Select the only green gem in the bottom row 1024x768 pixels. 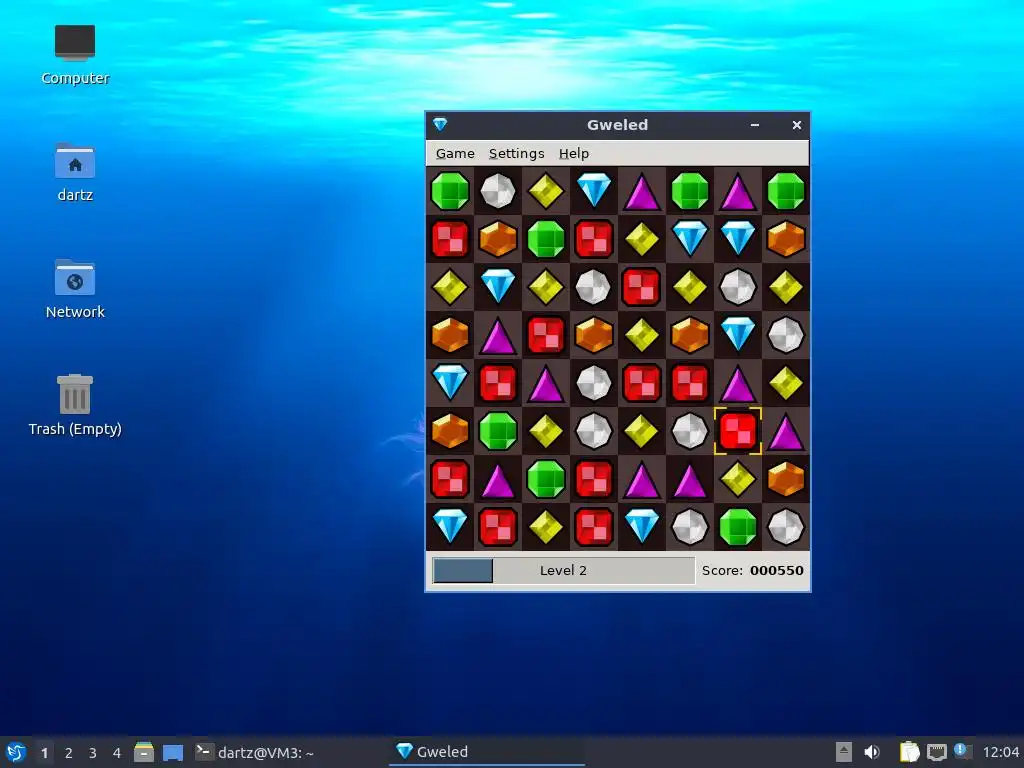pyautogui.click(x=738, y=526)
